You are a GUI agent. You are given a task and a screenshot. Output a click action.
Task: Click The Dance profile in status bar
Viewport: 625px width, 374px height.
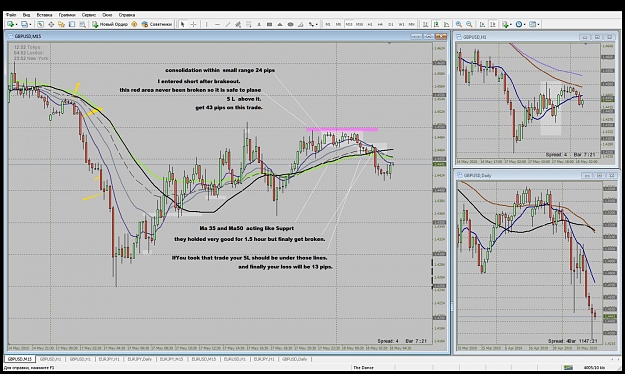click(364, 368)
